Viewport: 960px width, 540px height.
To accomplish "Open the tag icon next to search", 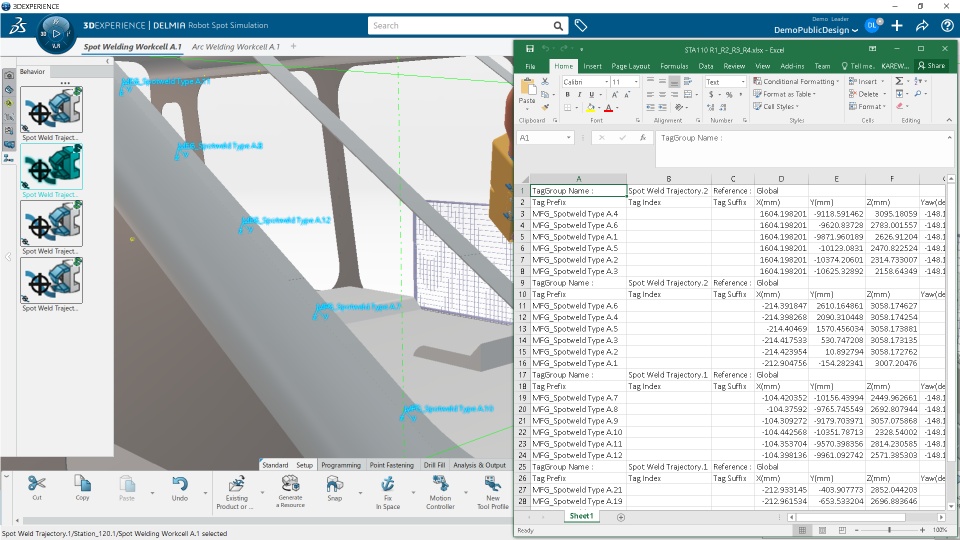I will pos(581,26).
